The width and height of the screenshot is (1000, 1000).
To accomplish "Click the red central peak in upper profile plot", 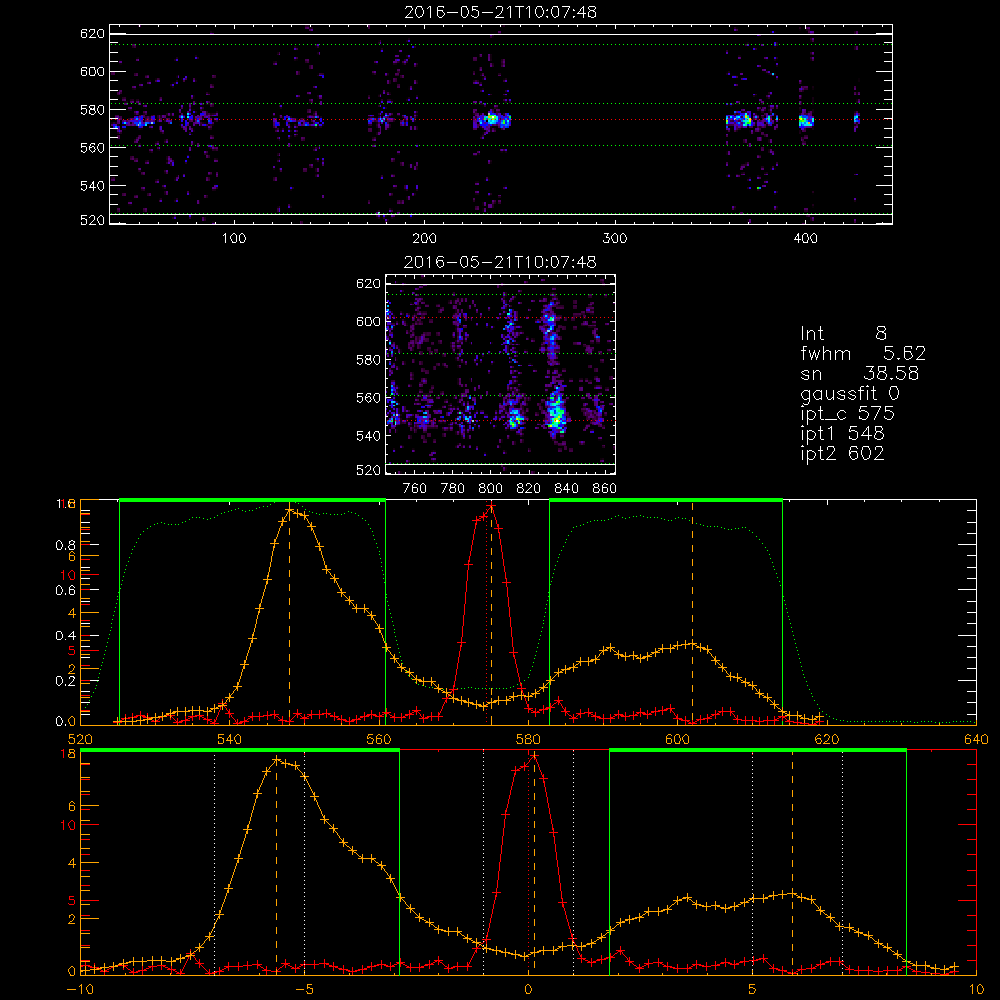I will (490, 508).
